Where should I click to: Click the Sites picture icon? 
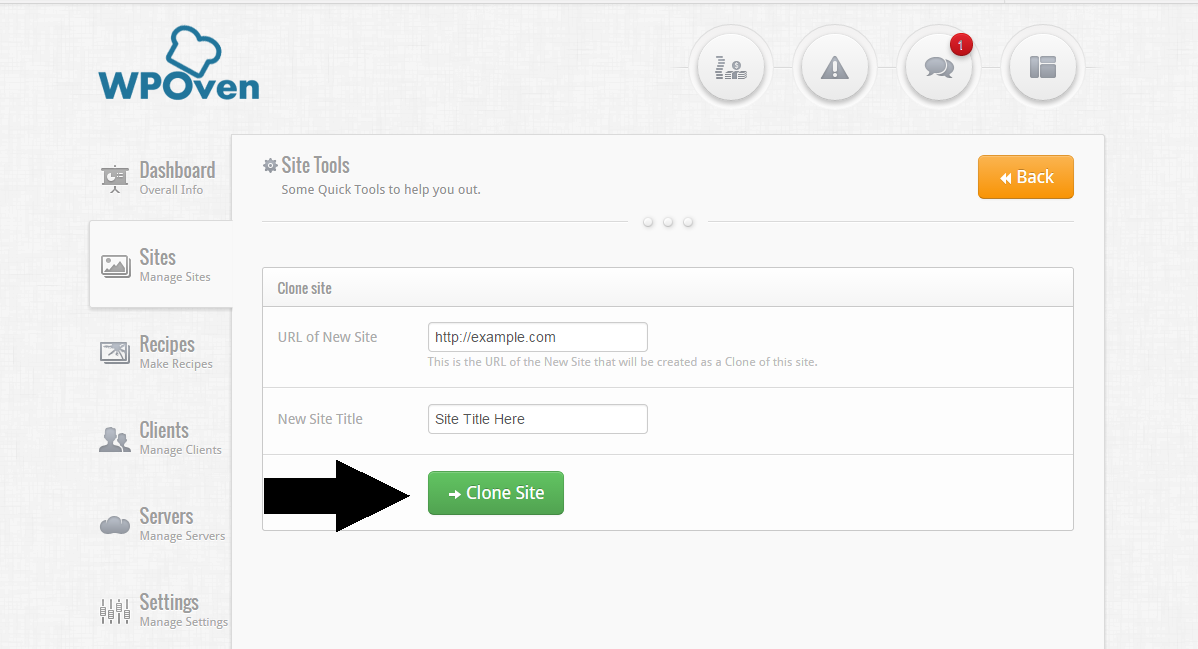[115, 266]
